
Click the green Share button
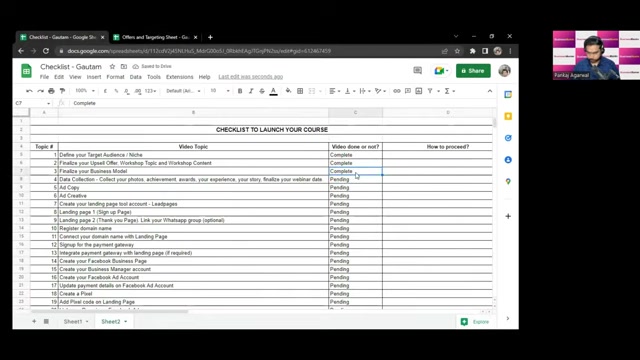click(473, 71)
